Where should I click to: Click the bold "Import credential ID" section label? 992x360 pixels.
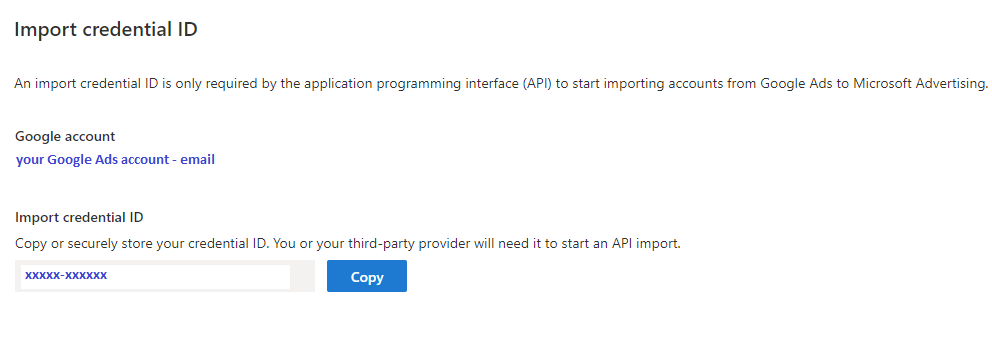(79, 218)
